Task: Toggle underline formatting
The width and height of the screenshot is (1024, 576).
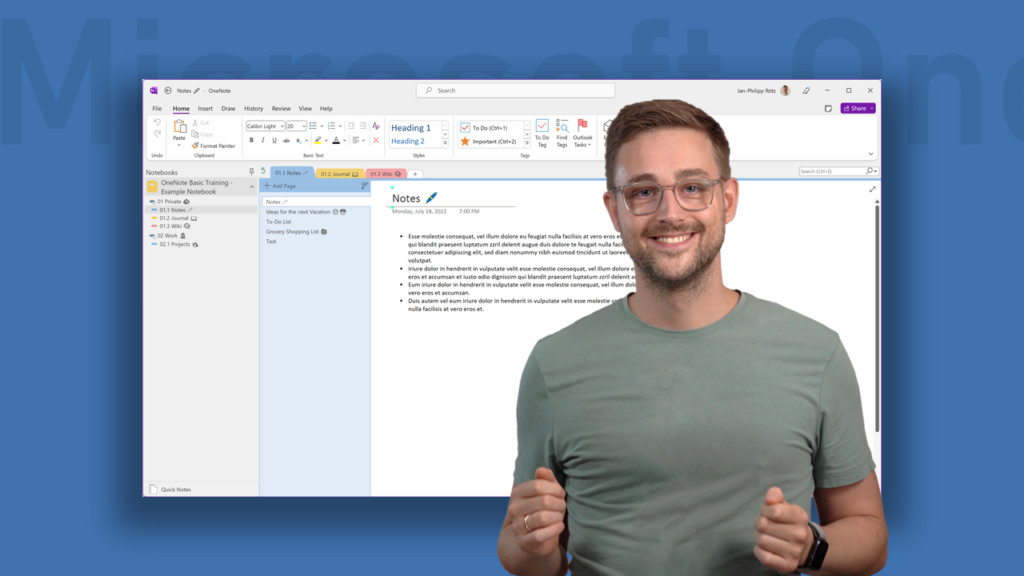Action: point(274,140)
